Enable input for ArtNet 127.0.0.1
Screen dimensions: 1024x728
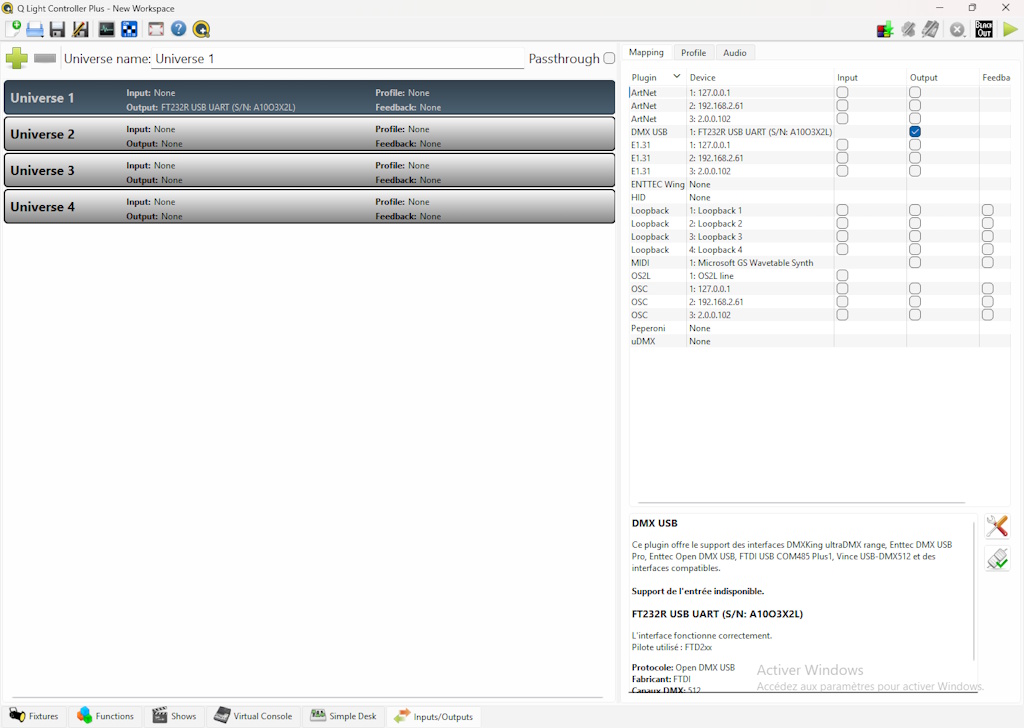tap(842, 93)
